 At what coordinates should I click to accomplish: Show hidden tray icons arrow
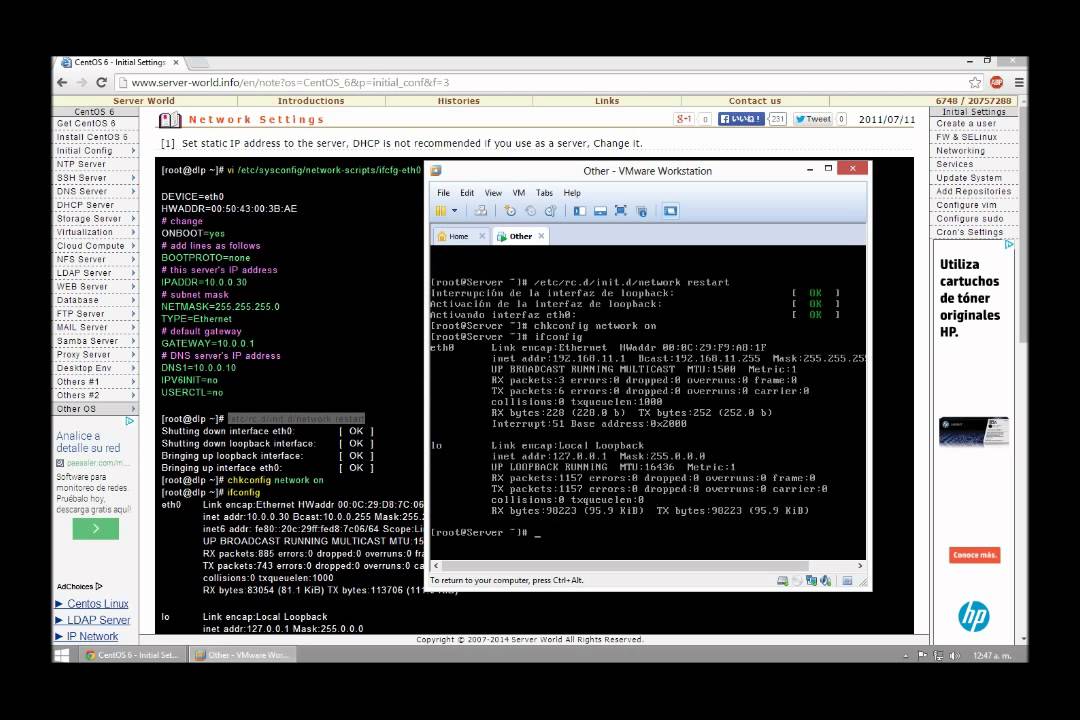coord(906,656)
